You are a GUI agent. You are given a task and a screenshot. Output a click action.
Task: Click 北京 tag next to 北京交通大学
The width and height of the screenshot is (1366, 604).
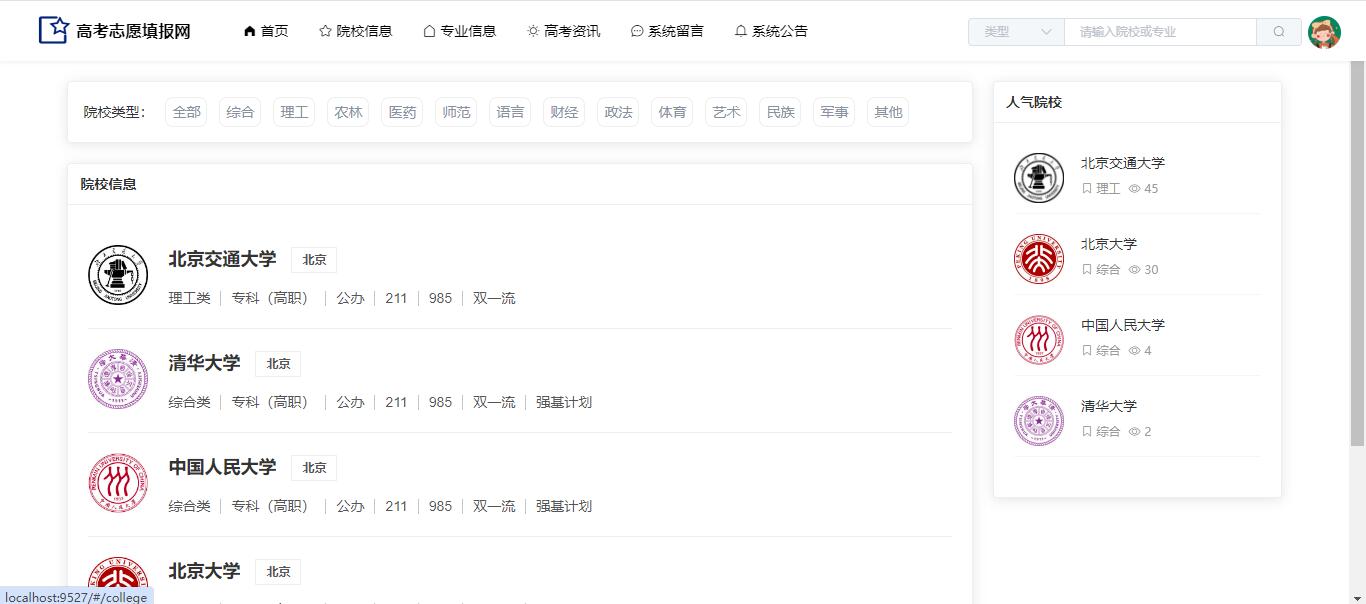[x=314, y=260]
